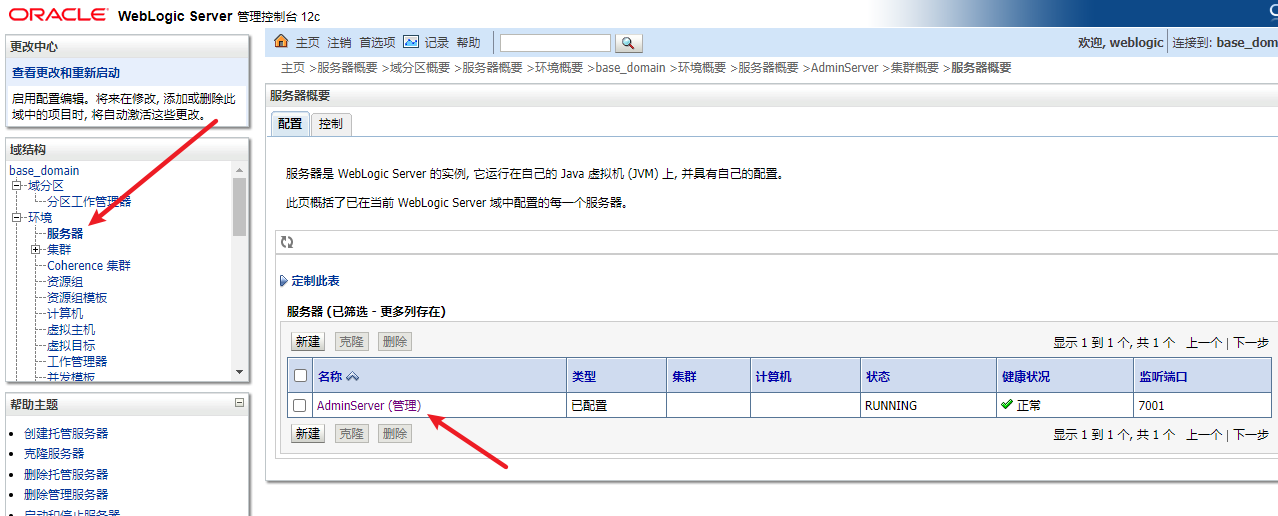Click the Oracle logo
Viewport: 1278px width, 516px height.
58,15
